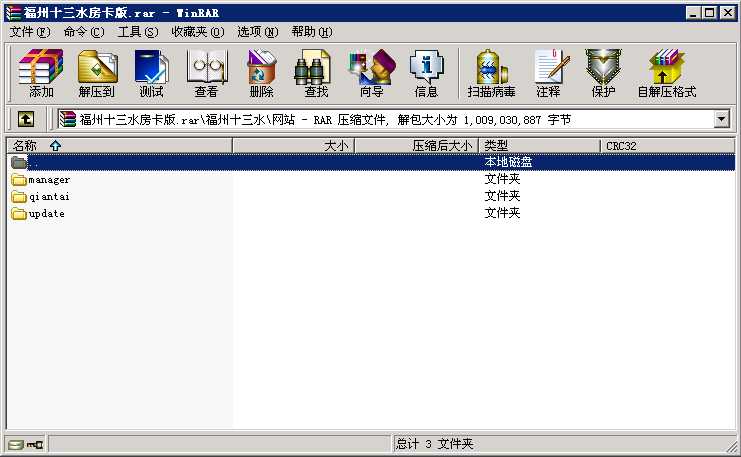Click the status bar text 总计 3 文件夹
This screenshot has height=457, width=741.
[x=434, y=444]
